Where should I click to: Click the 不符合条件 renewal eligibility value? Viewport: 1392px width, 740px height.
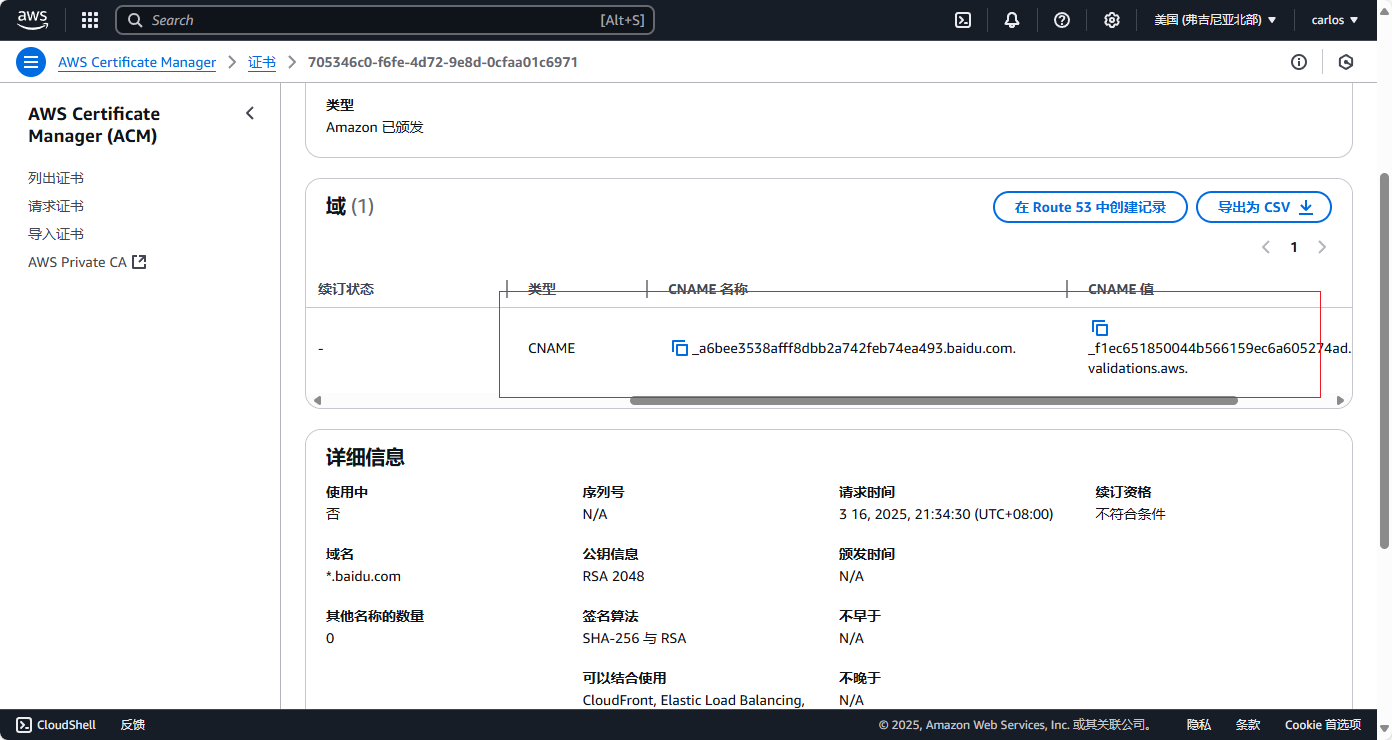[x=1130, y=514]
